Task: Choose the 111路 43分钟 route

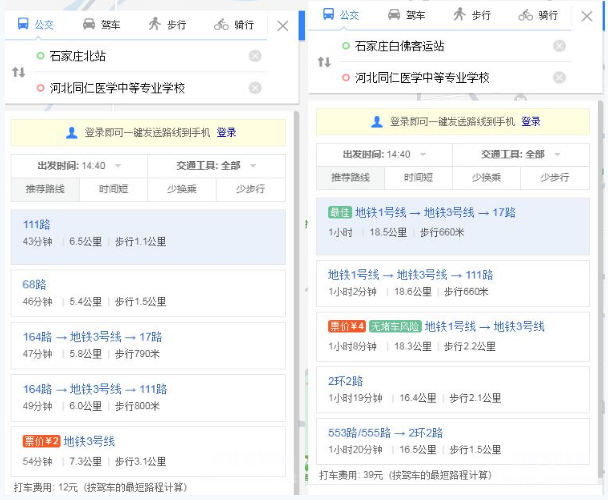Action: point(148,237)
